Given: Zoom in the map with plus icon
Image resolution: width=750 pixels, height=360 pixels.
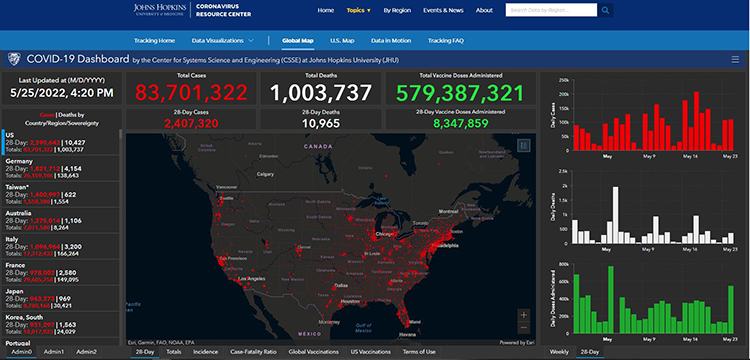Looking at the screenshot, I should (524, 315).
